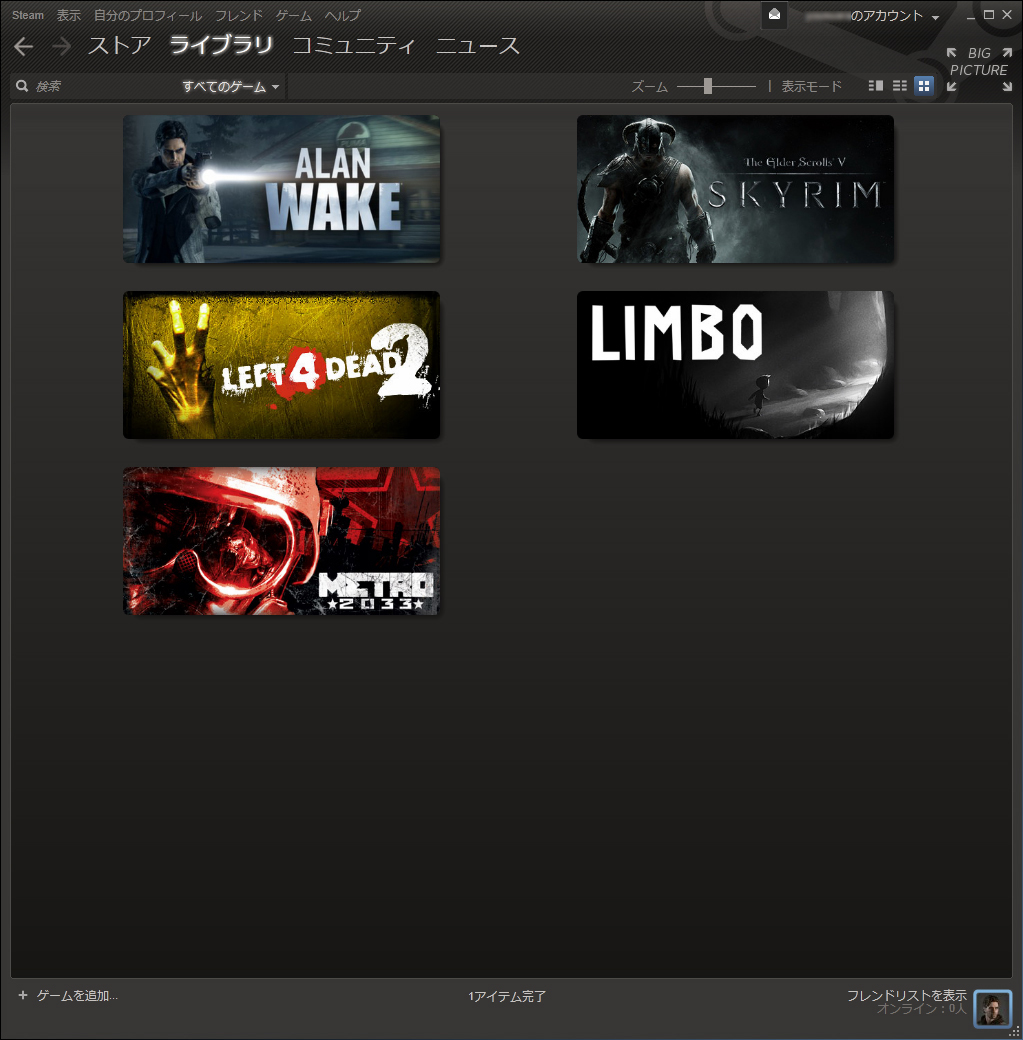The width and height of the screenshot is (1023, 1040).
Task: Open the user avatar in bottom corner
Action: point(992,1008)
